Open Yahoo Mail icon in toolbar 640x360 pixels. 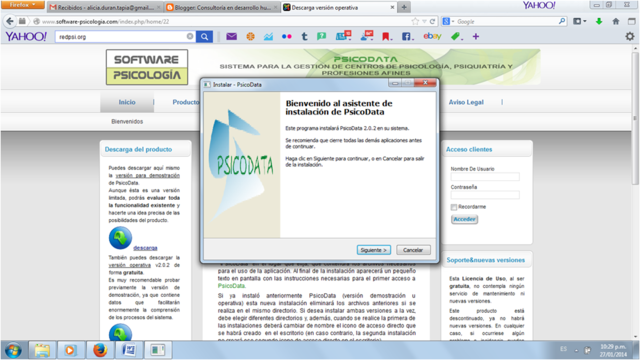(231, 37)
